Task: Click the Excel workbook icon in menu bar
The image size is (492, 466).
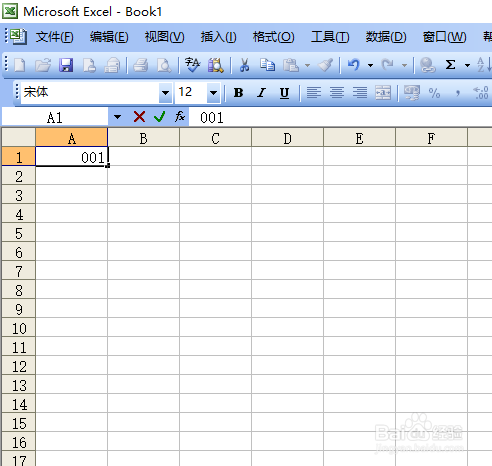Action: point(18,37)
